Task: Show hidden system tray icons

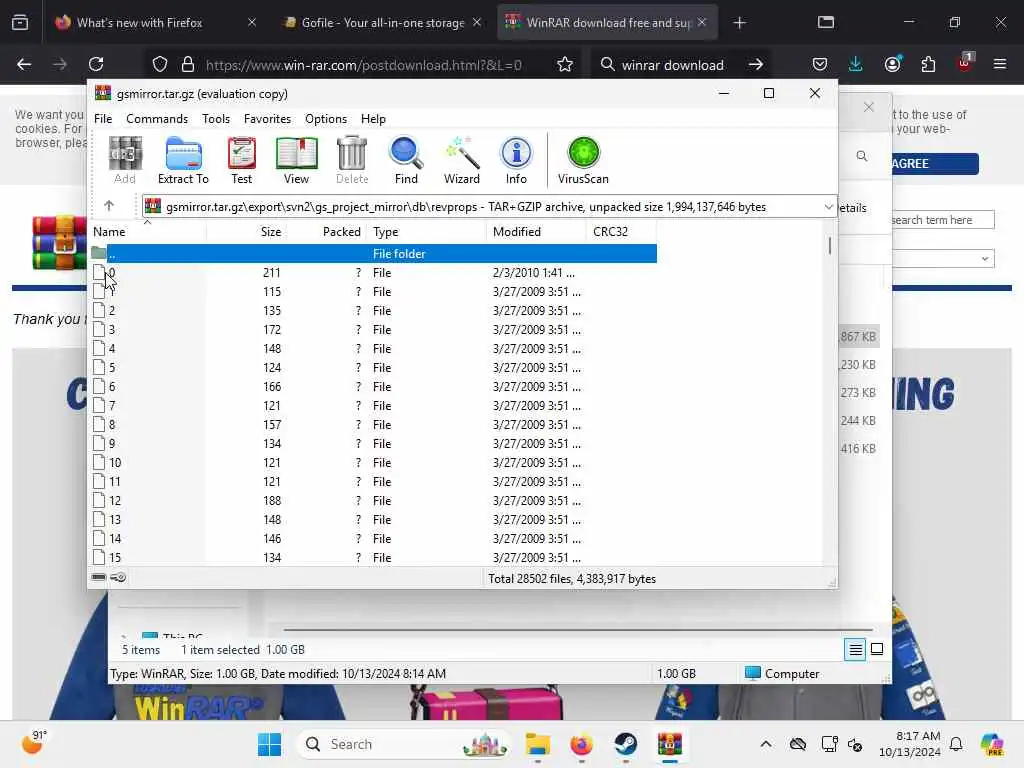Action: point(766,744)
